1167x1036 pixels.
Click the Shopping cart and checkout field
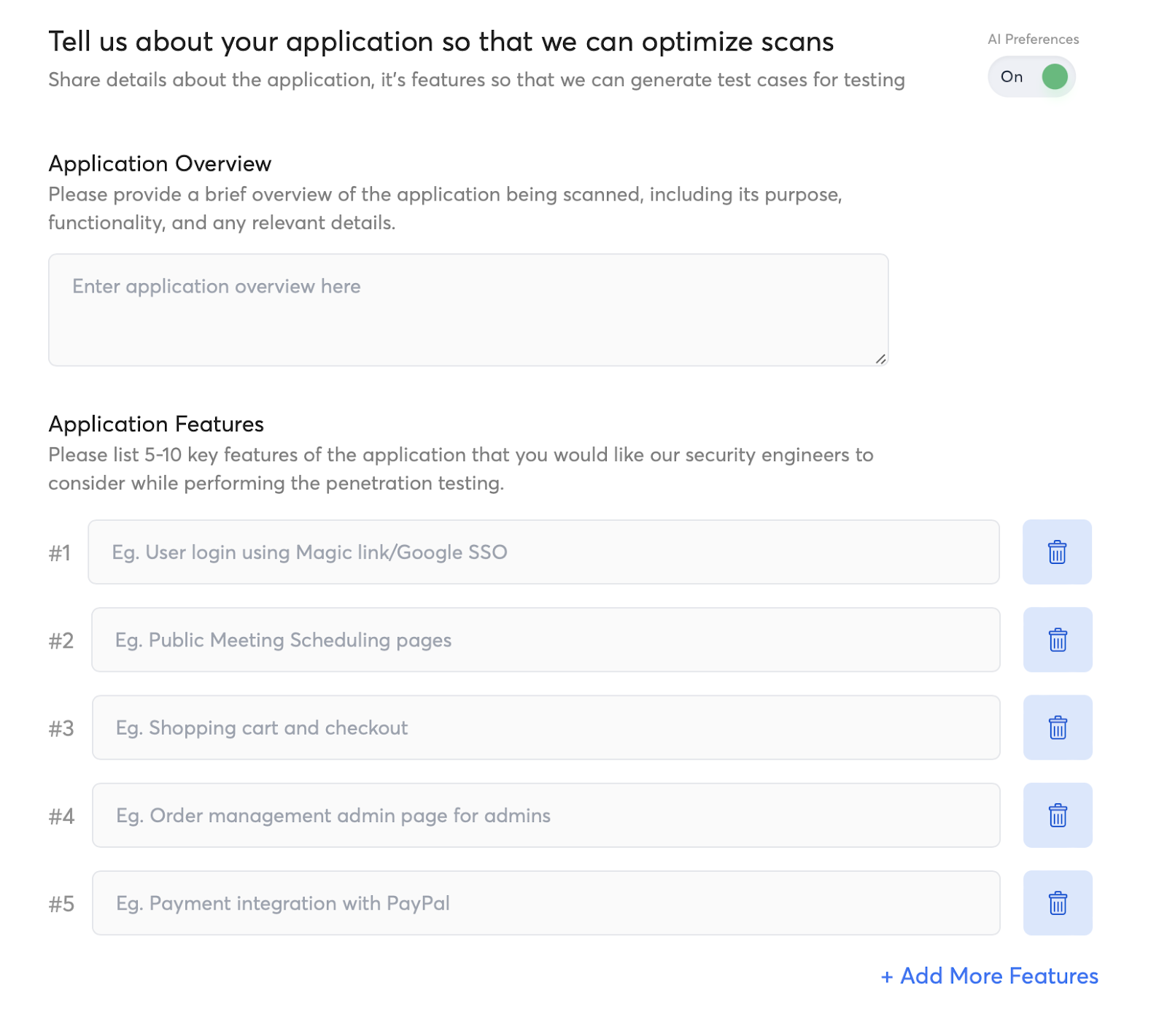tap(546, 727)
